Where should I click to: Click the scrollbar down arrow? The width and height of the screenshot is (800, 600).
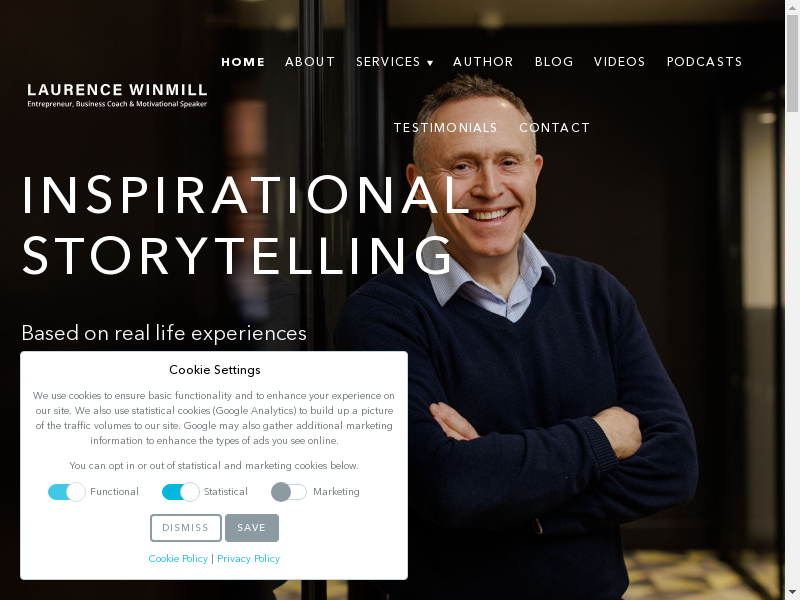tap(792, 593)
